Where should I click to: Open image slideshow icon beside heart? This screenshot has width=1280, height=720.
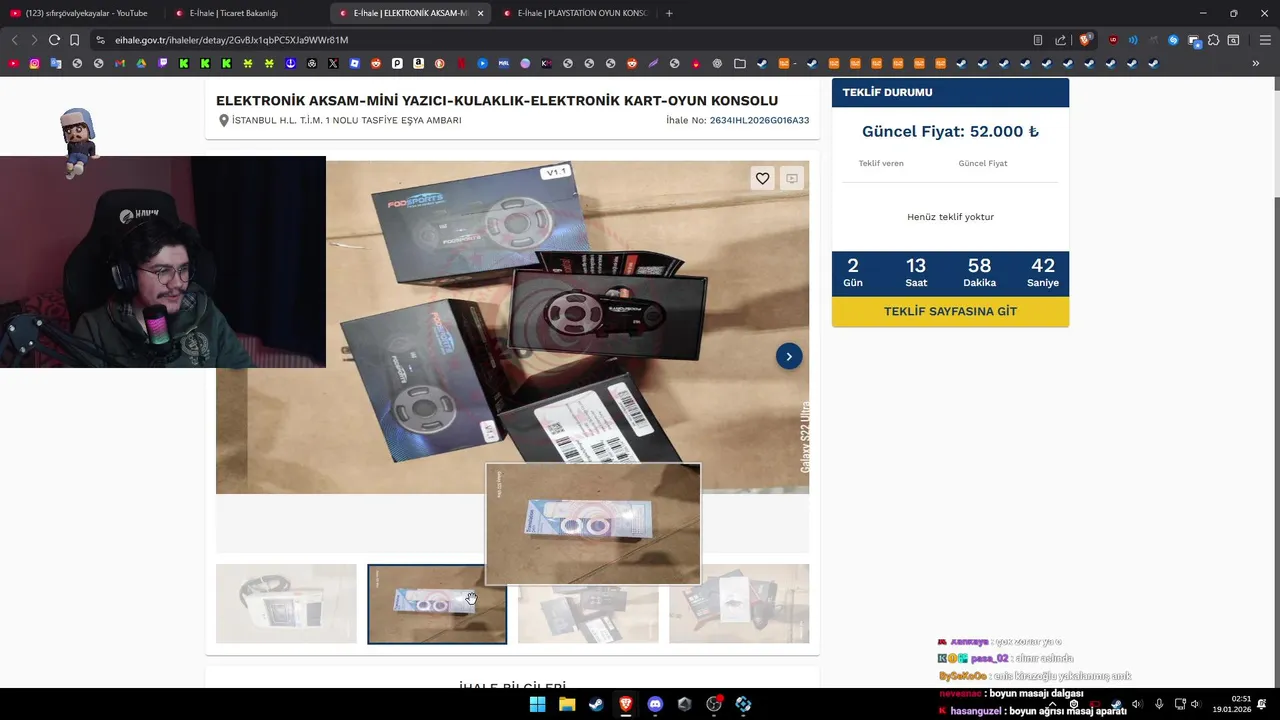pyautogui.click(x=792, y=178)
